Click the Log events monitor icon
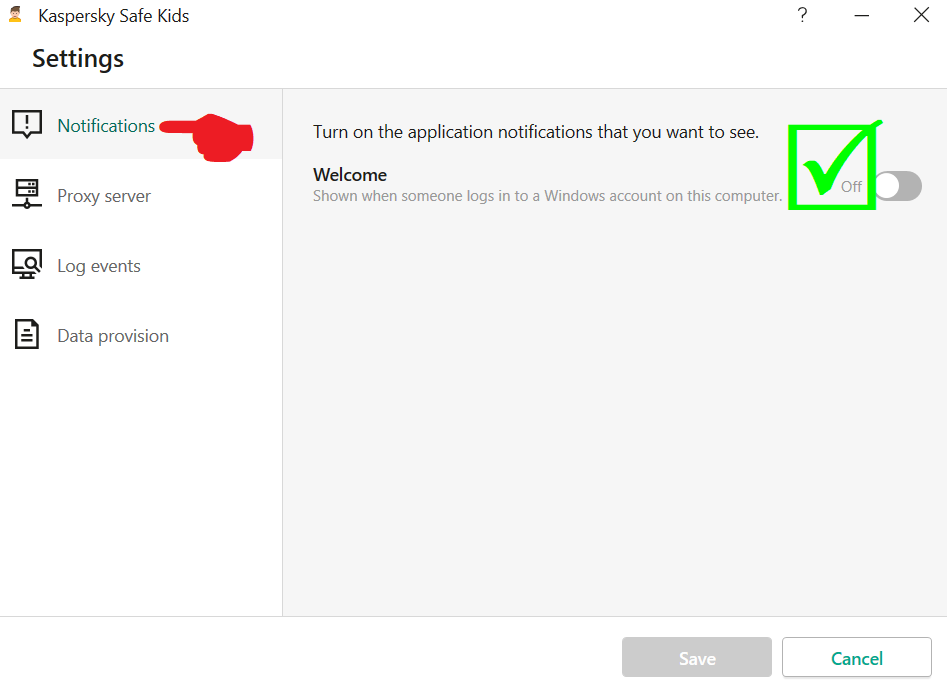The width and height of the screenshot is (947, 694). coord(27,264)
